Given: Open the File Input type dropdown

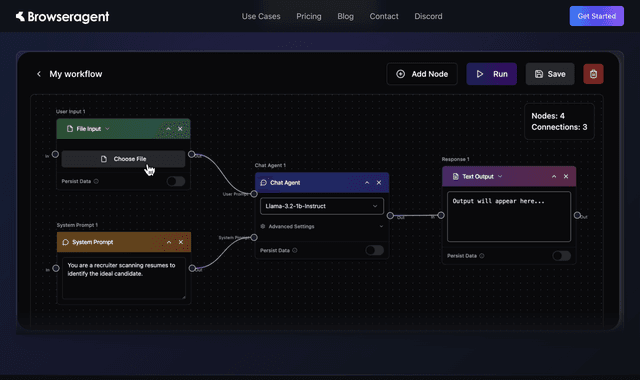Looking at the screenshot, I should (107, 129).
